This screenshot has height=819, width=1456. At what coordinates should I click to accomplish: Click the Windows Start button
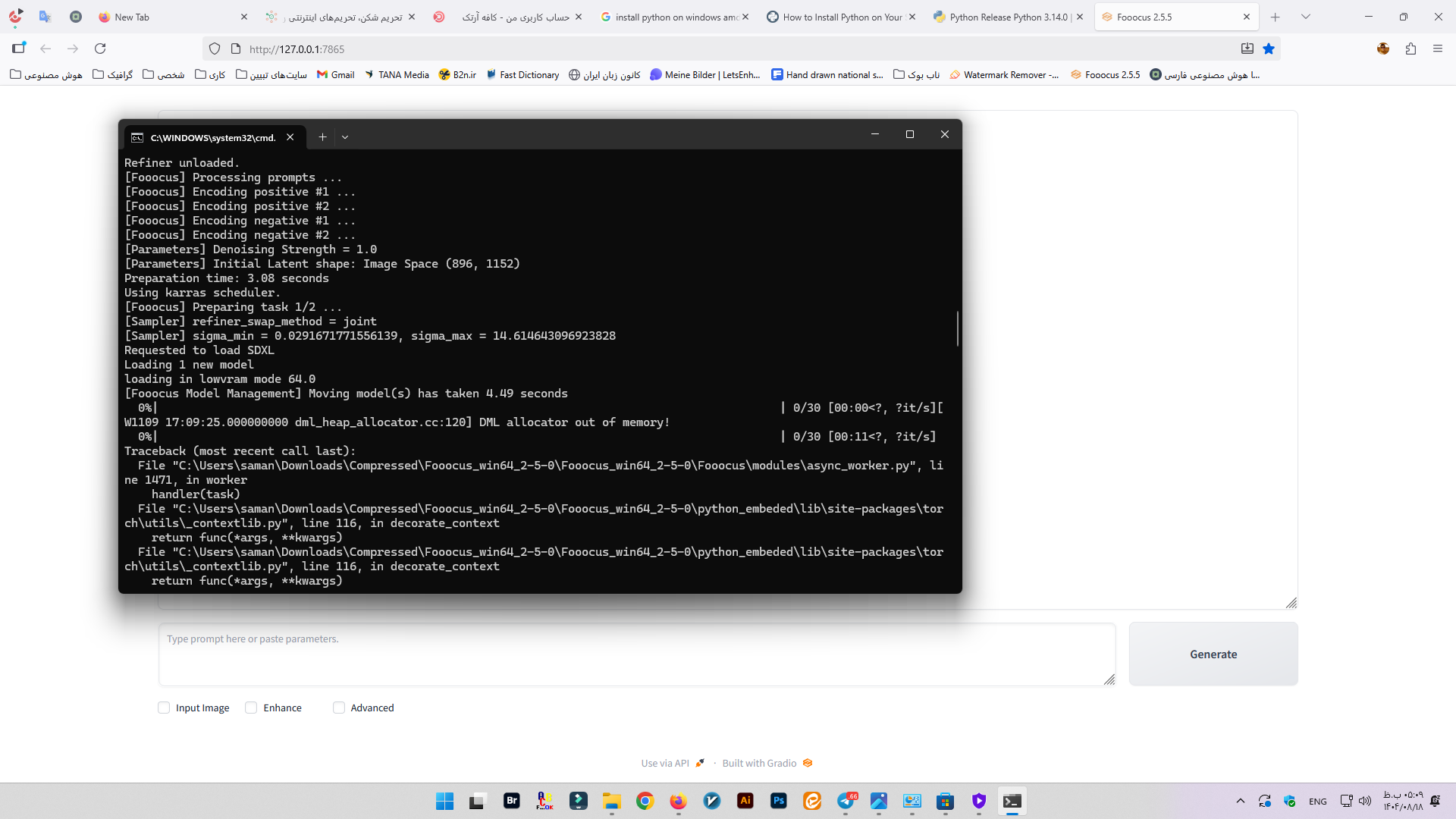pos(444,801)
